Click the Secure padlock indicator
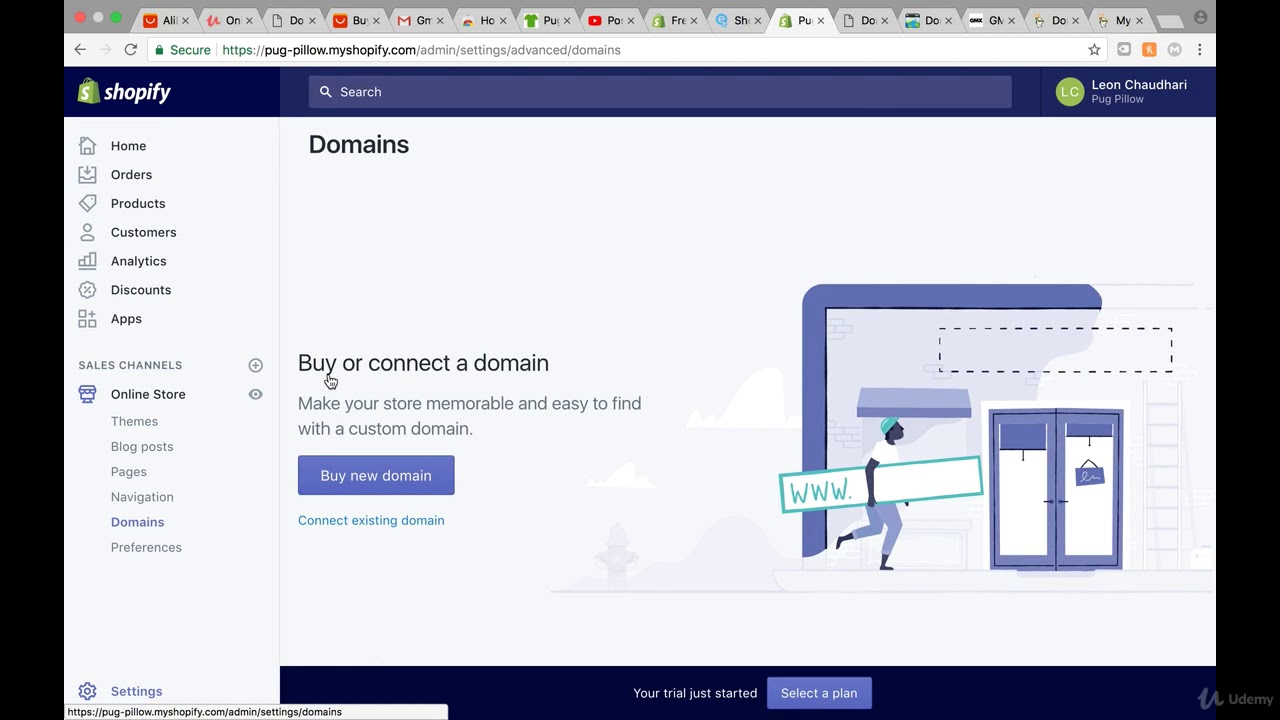The width and height of the screenshot is (1280, 720). [x=182, y=50]
